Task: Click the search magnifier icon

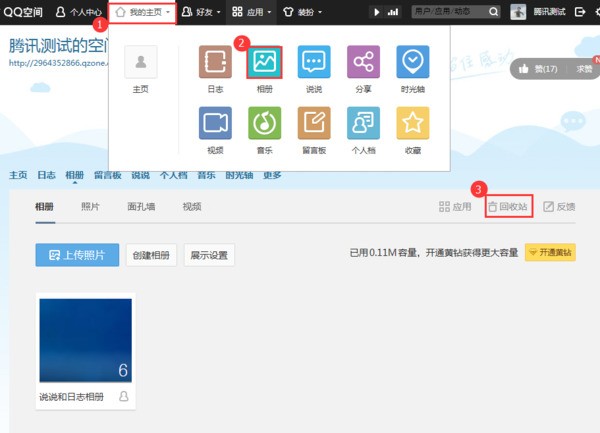Action: (x=494, y=12)
